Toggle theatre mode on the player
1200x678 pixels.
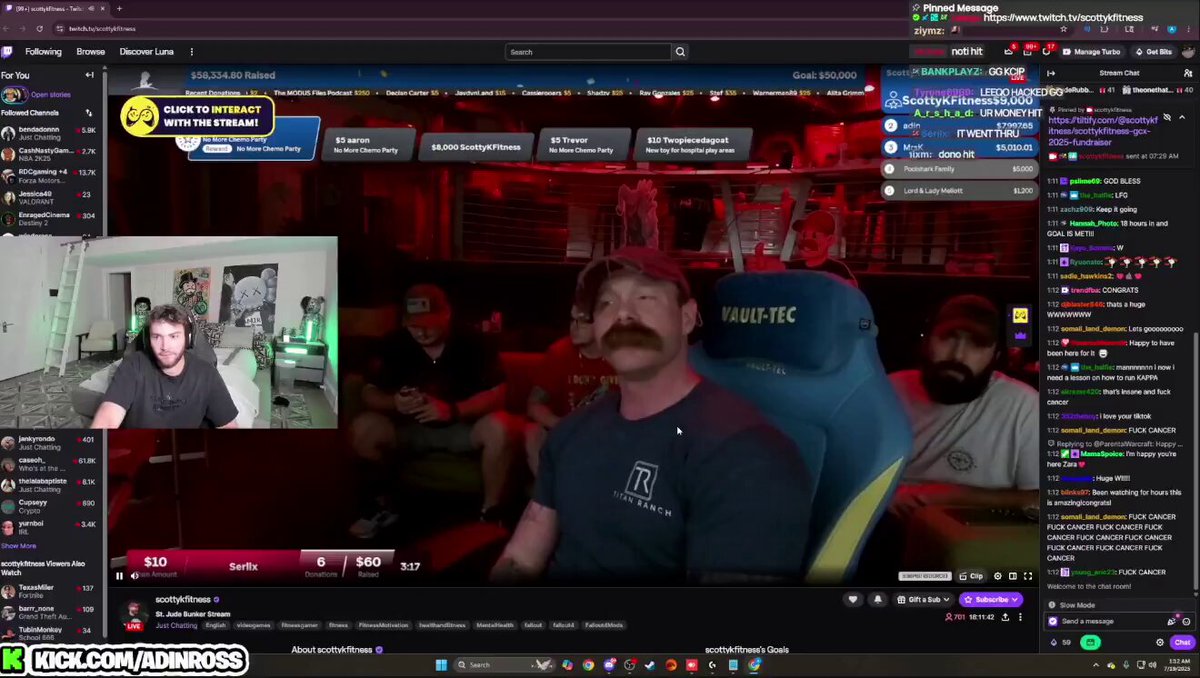[1013, 576]
